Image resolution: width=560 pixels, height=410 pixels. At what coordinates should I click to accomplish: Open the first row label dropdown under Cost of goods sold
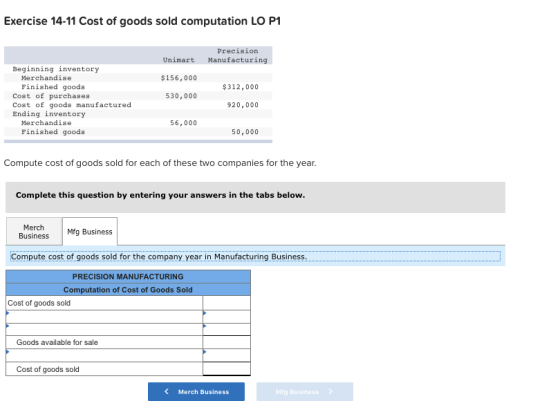104,317
